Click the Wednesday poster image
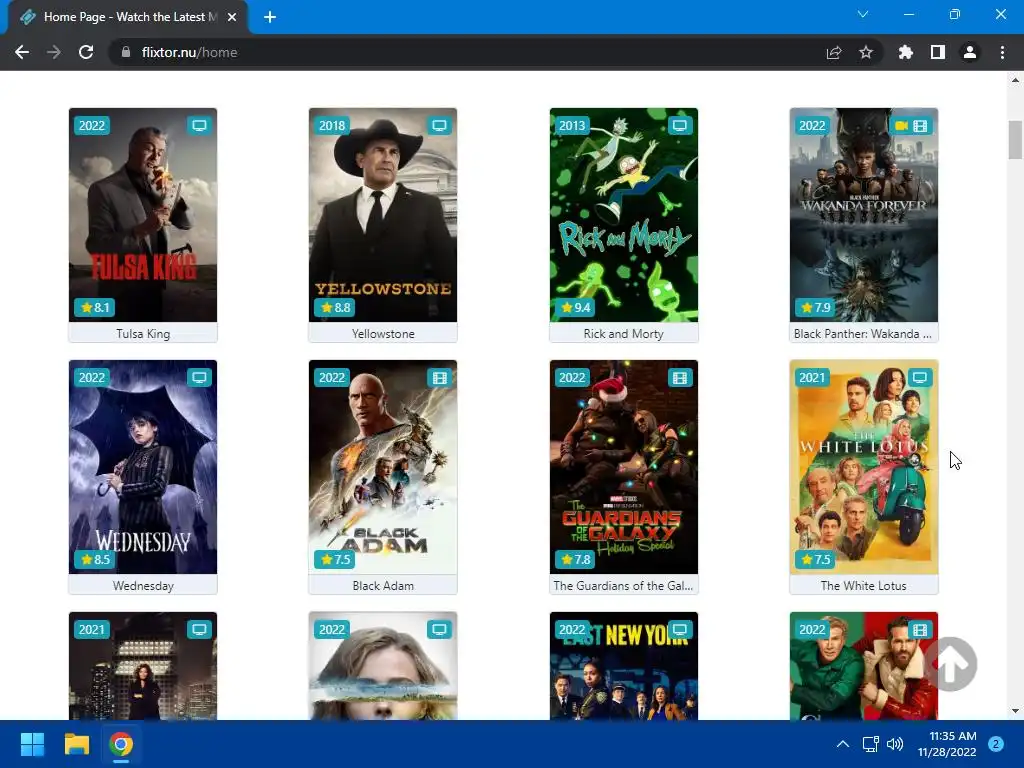This screenshot has height=768, width=1024. coord(143,467)
